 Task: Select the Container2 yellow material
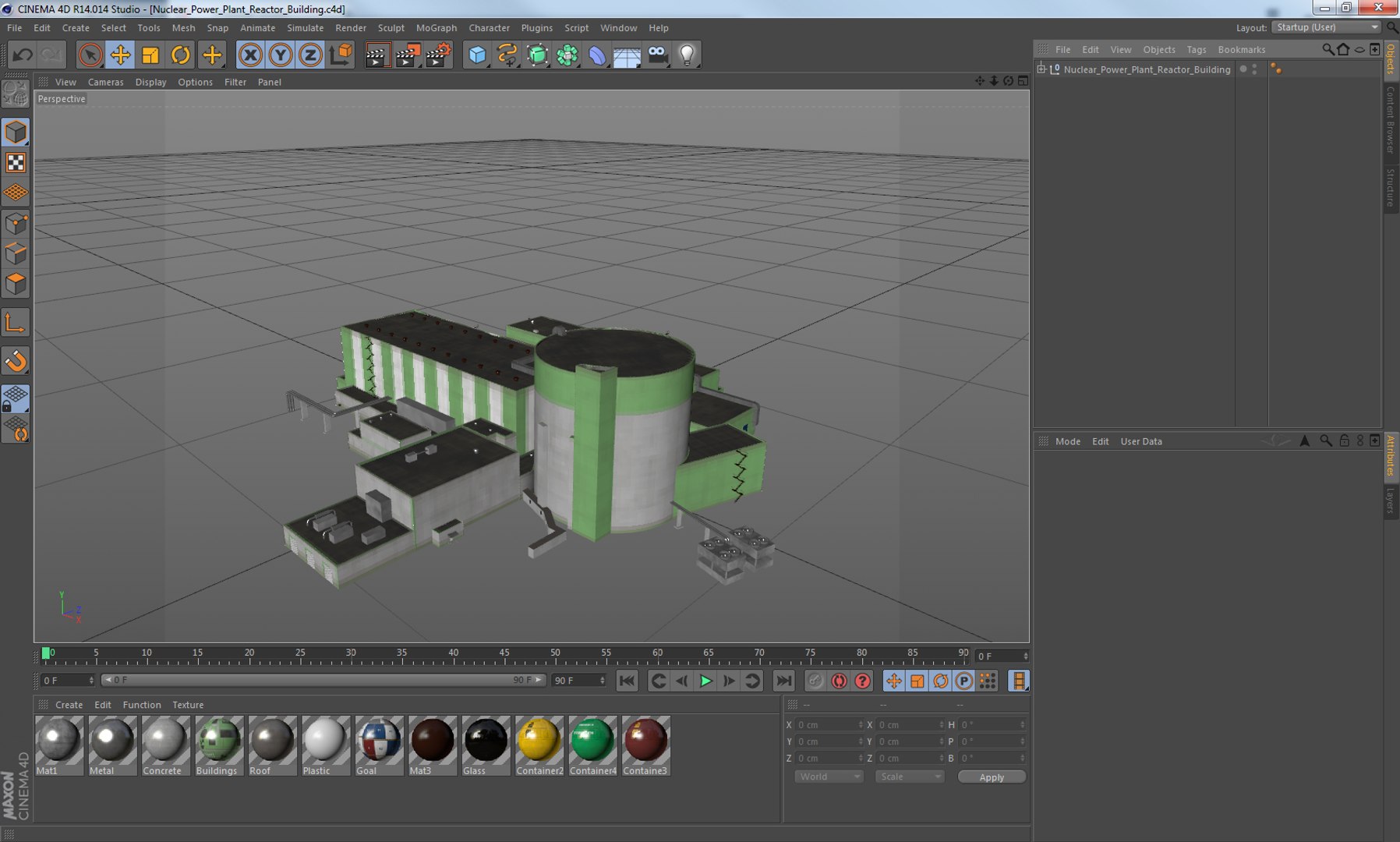(x=539, y=745)
